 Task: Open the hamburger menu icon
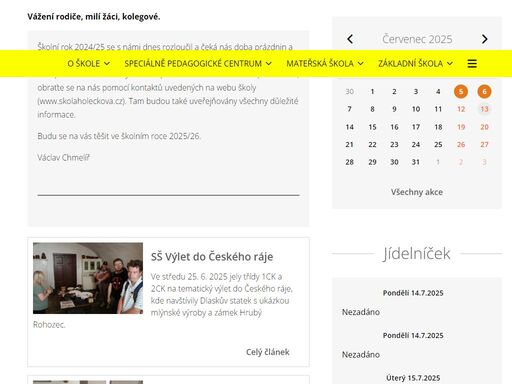coord(472,63)
